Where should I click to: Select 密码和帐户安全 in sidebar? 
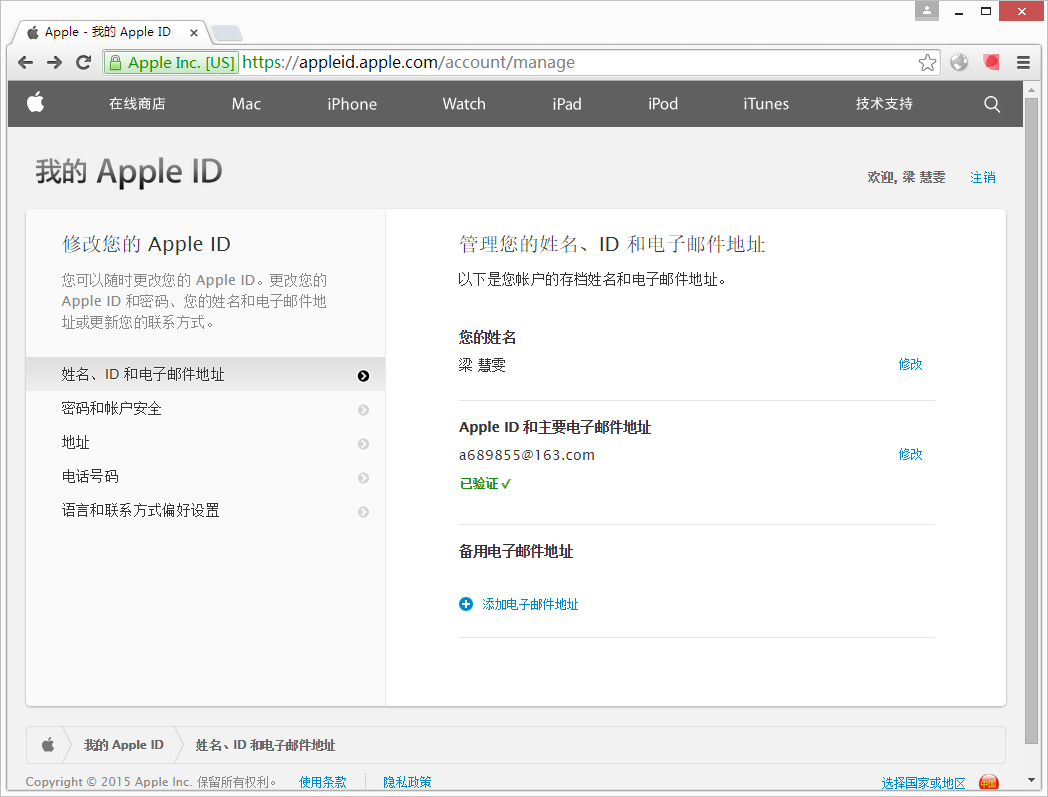pos(206,409)
